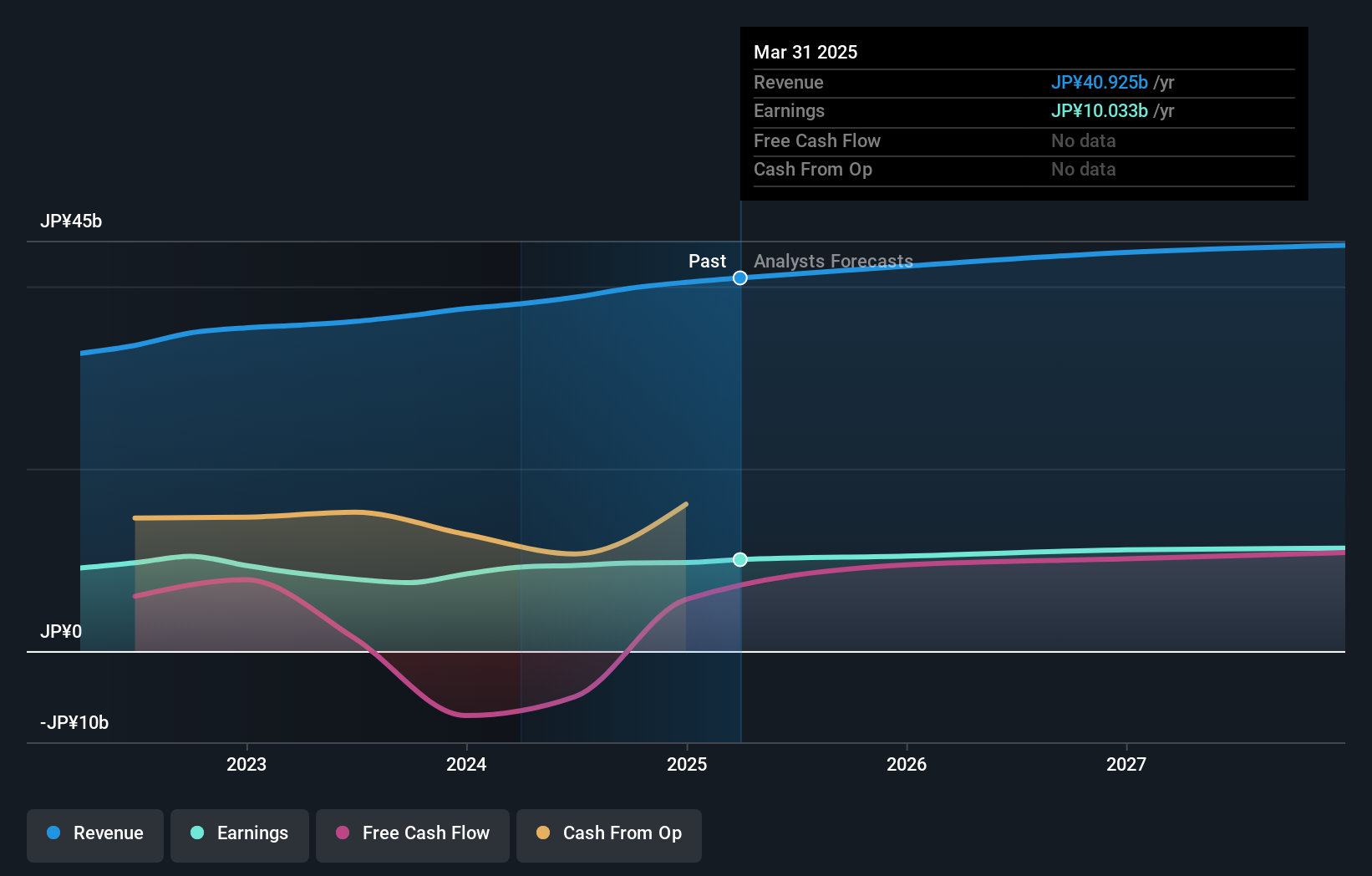1372x876 pixels.
Task: Click the Free Cash Flow tooltip row label
Action: tap(817, 140)
